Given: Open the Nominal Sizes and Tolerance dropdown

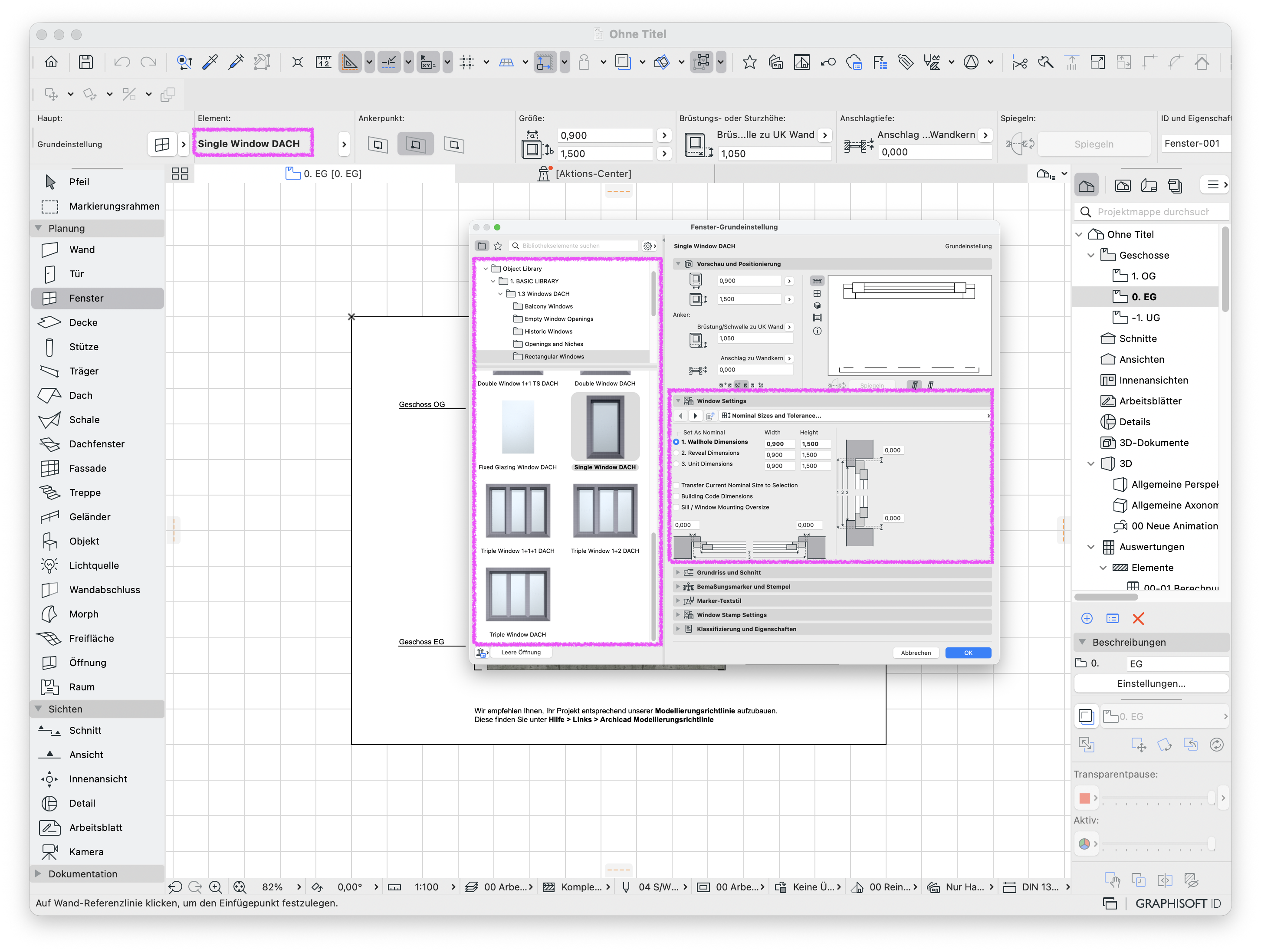Looking at the screenshot, I should tap(855, 416).
